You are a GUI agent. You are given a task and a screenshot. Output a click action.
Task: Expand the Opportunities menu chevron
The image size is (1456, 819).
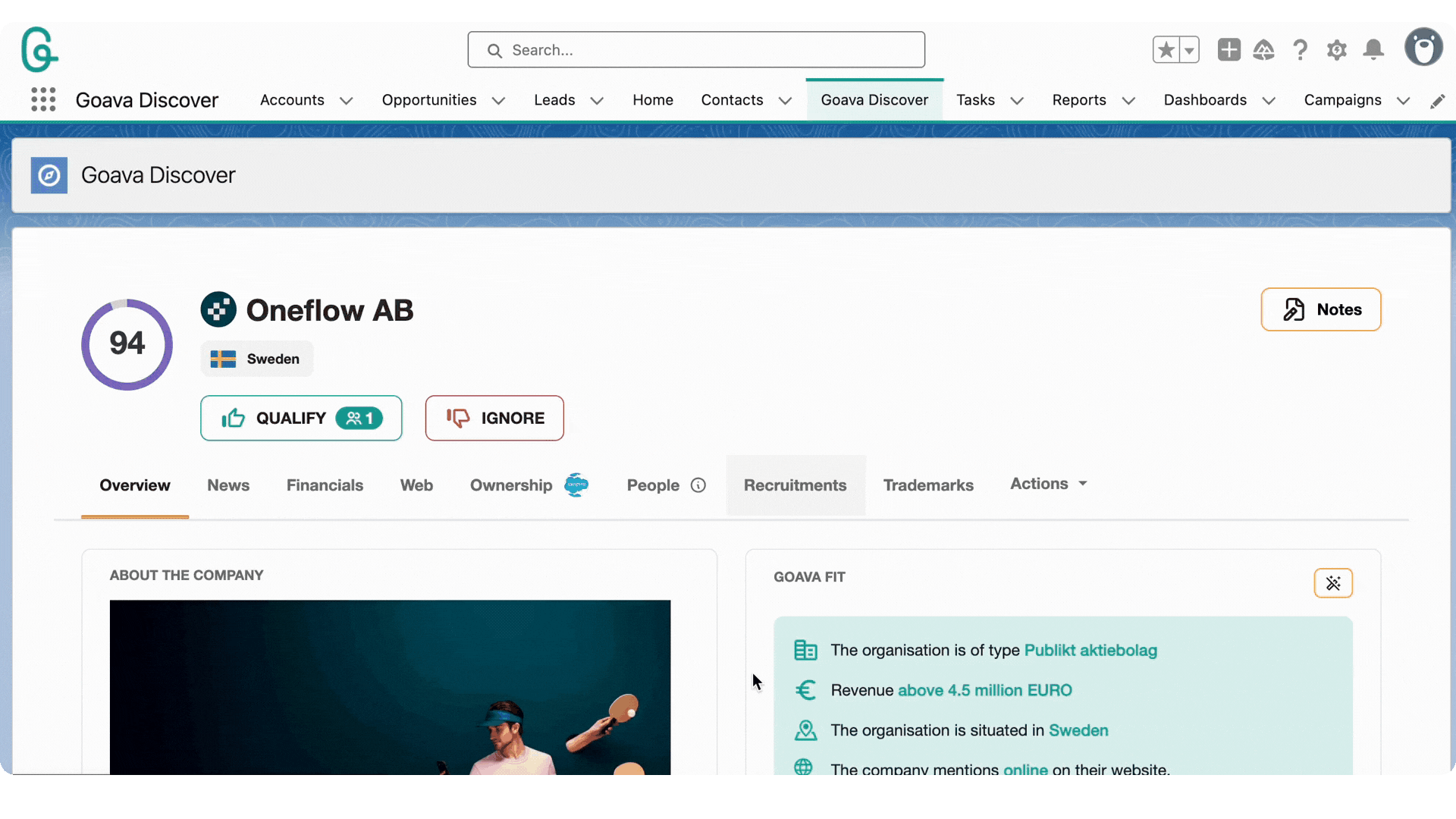[498, 101]
